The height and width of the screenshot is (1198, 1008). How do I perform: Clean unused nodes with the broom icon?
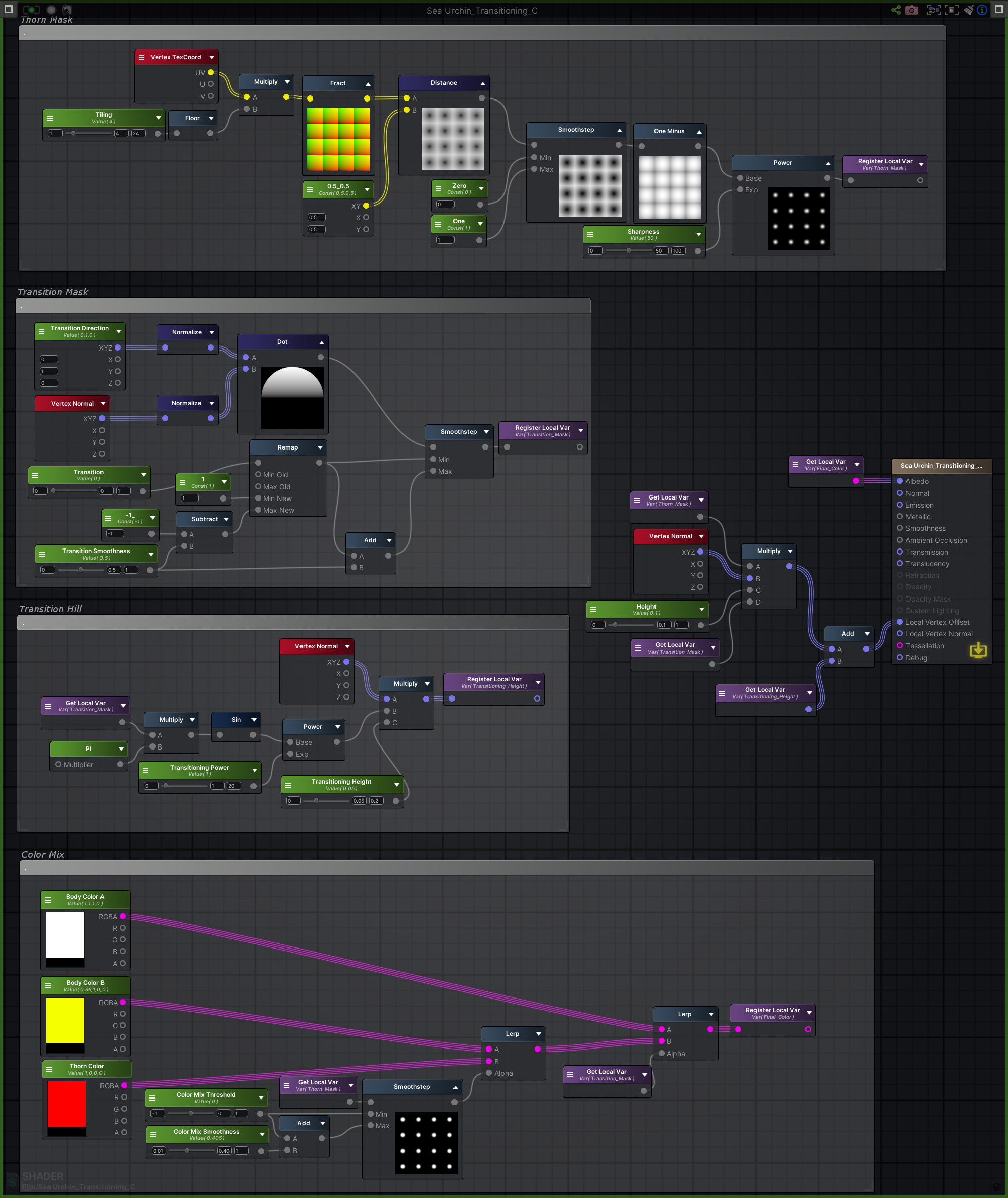pos(969,10)
